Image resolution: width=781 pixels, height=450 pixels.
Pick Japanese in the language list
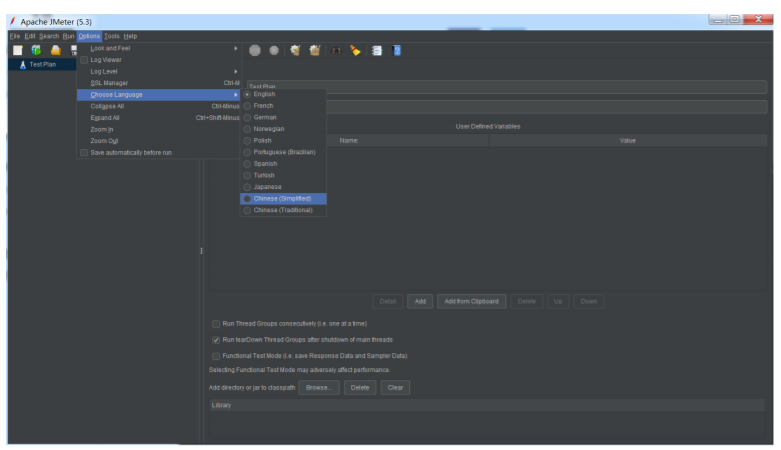pyautogui.click(x=283, y=187)
